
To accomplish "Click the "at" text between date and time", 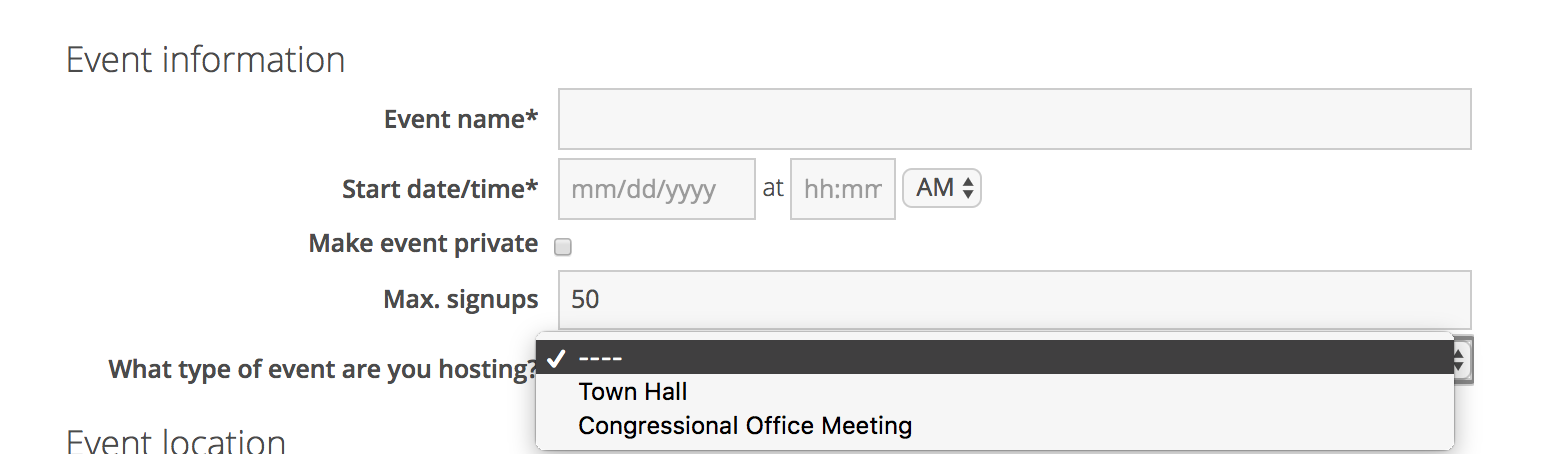I will (x=773, y=187).
